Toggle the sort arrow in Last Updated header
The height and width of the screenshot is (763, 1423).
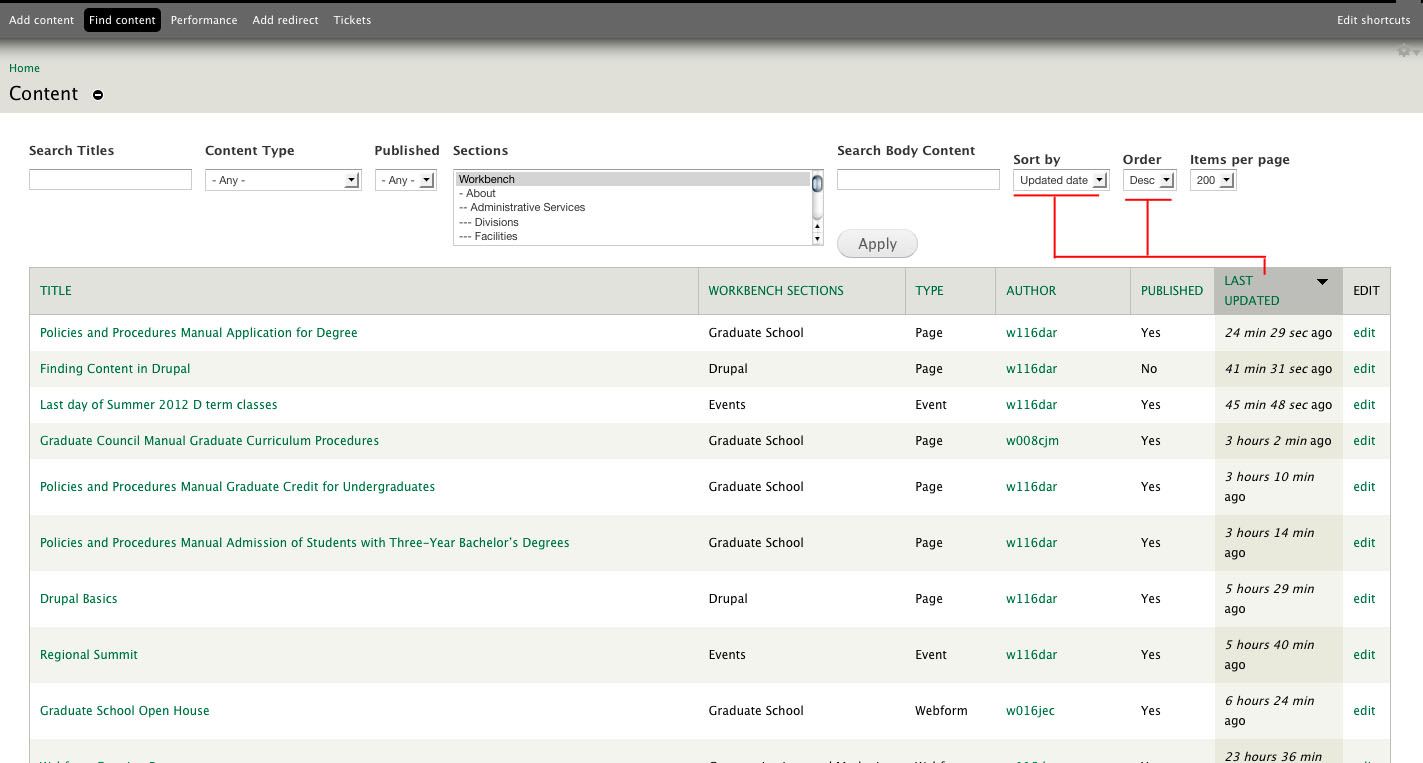tap(1322, 281)
